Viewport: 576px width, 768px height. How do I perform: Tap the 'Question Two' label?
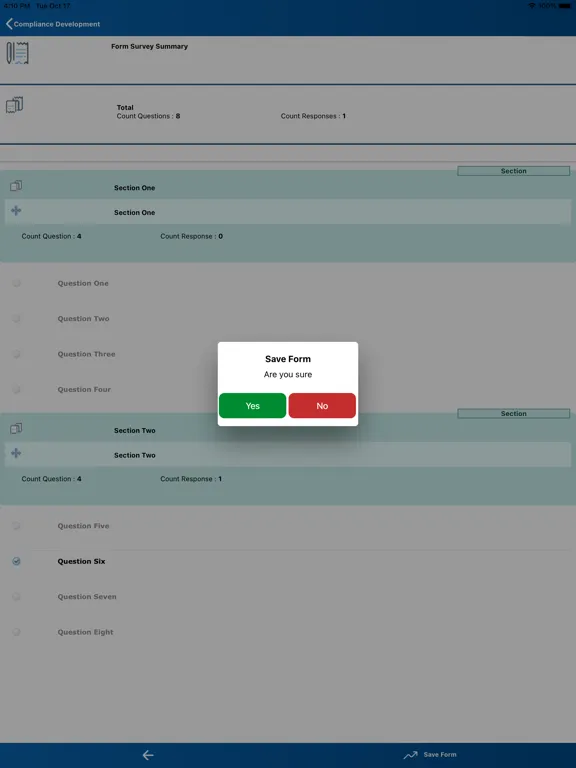coord(83,318)
